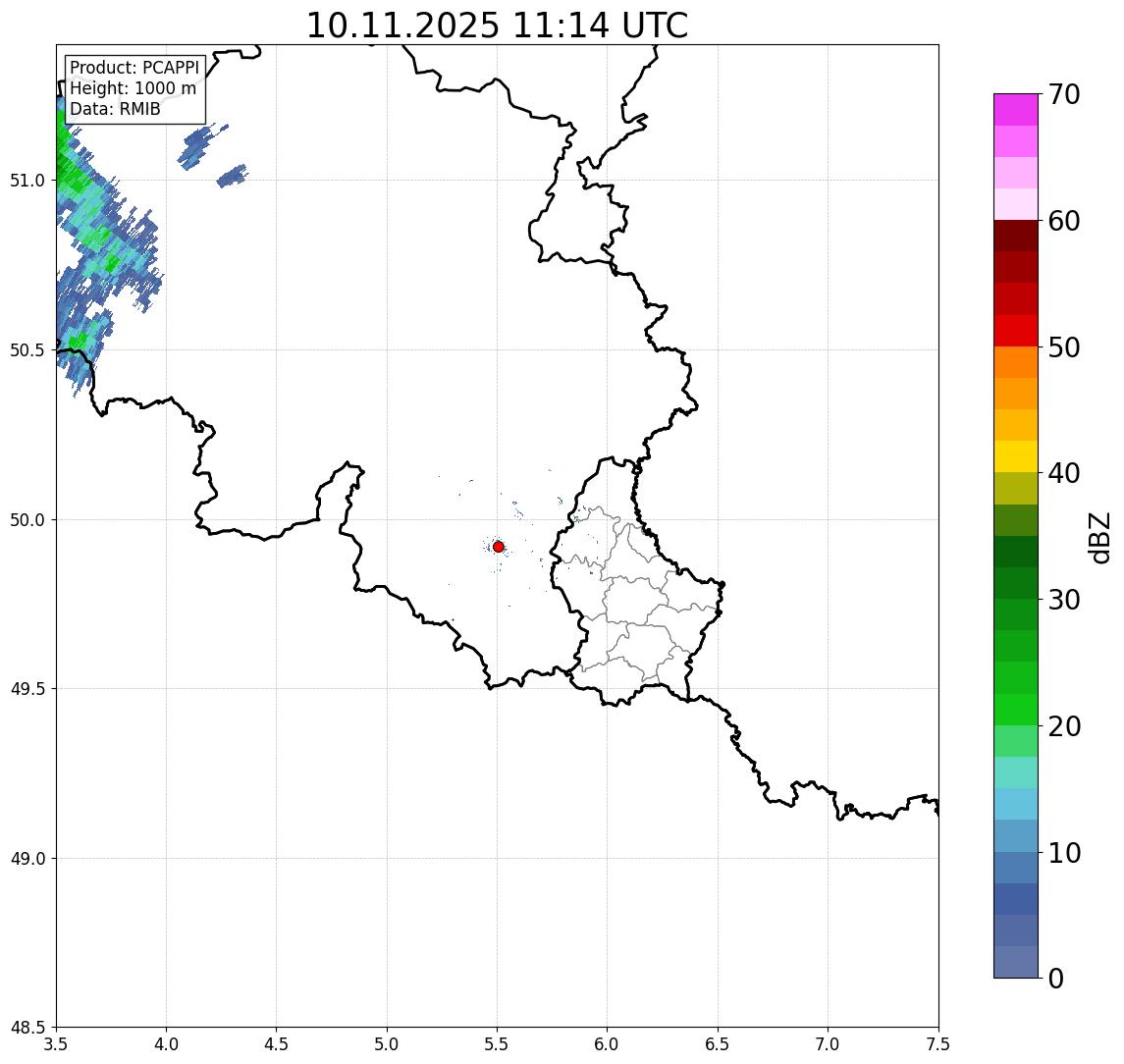Click the magenta swatch at top of colorbar

pyautogui.click(x=1016, y=110)
